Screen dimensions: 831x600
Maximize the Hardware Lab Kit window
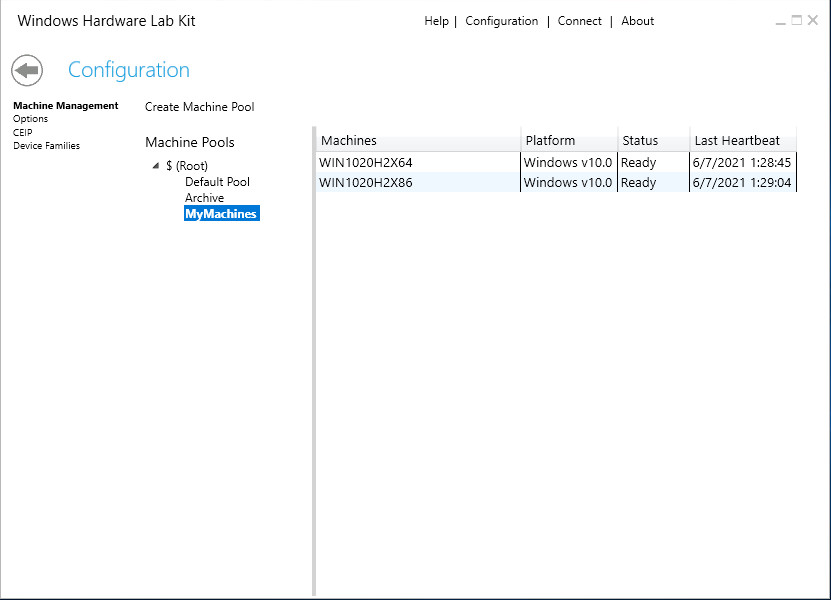797,21
